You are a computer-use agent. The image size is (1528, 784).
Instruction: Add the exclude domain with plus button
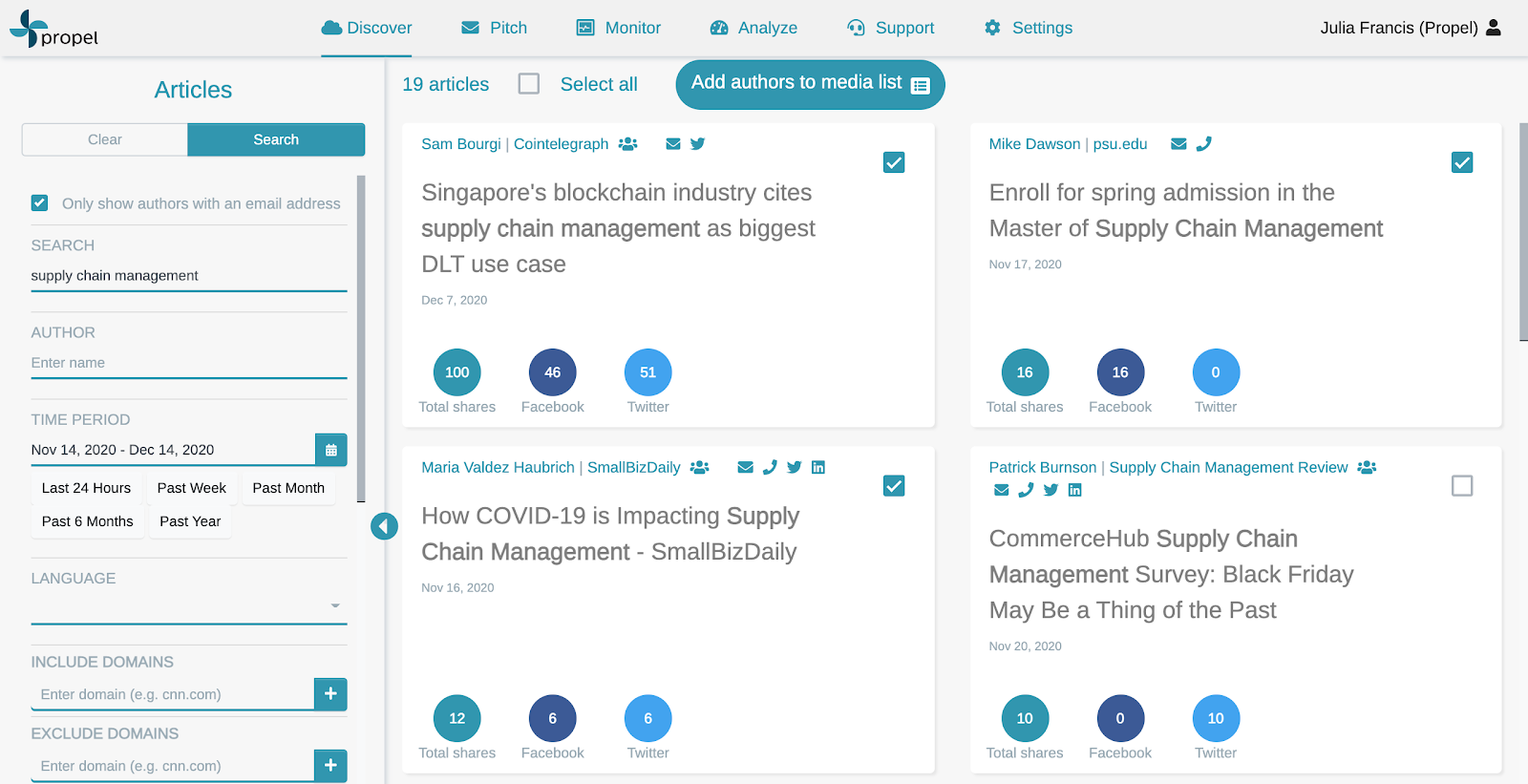330,766
